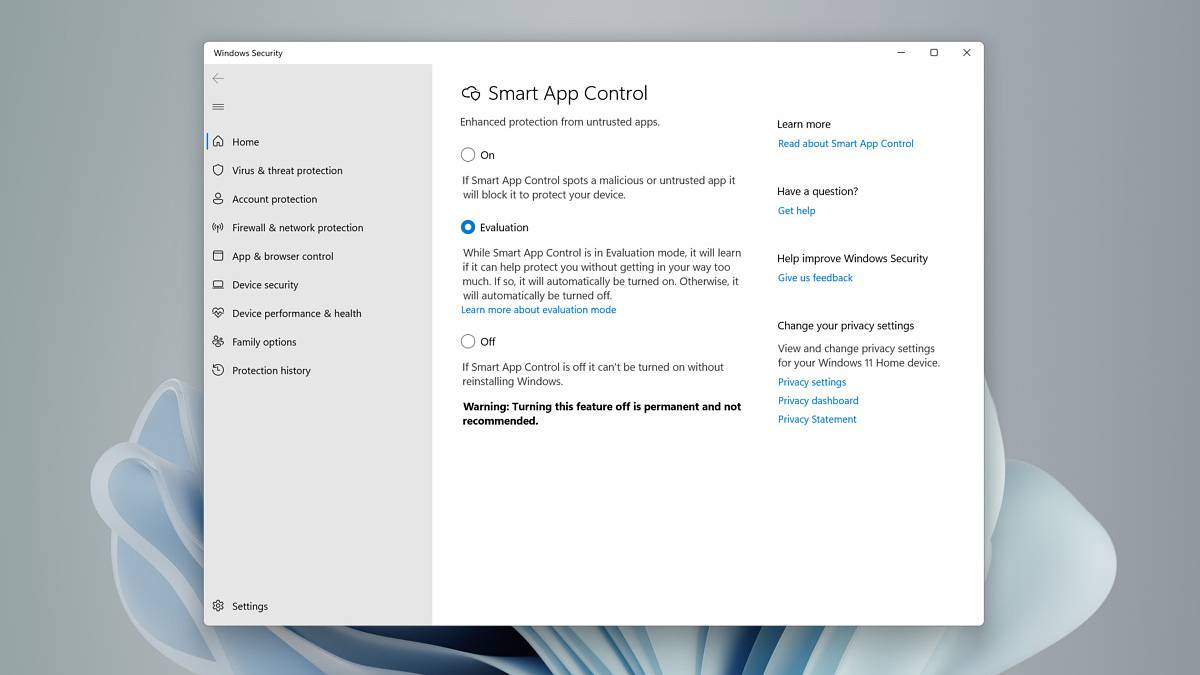This screenshot has height=675, width=1200.
Task: Open Firewall & network protection page
Action: click(318, 227)
